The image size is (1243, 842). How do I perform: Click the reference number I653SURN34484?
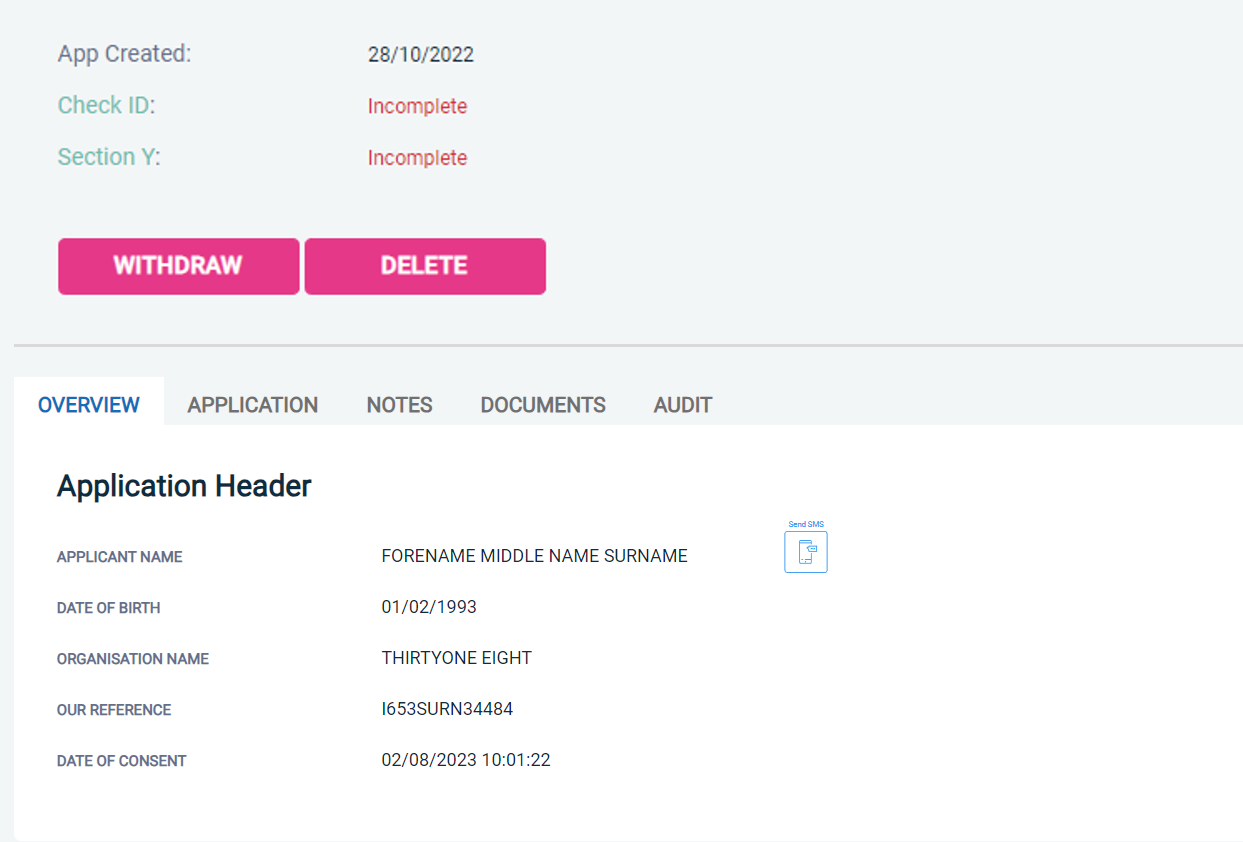coord(447,709)
